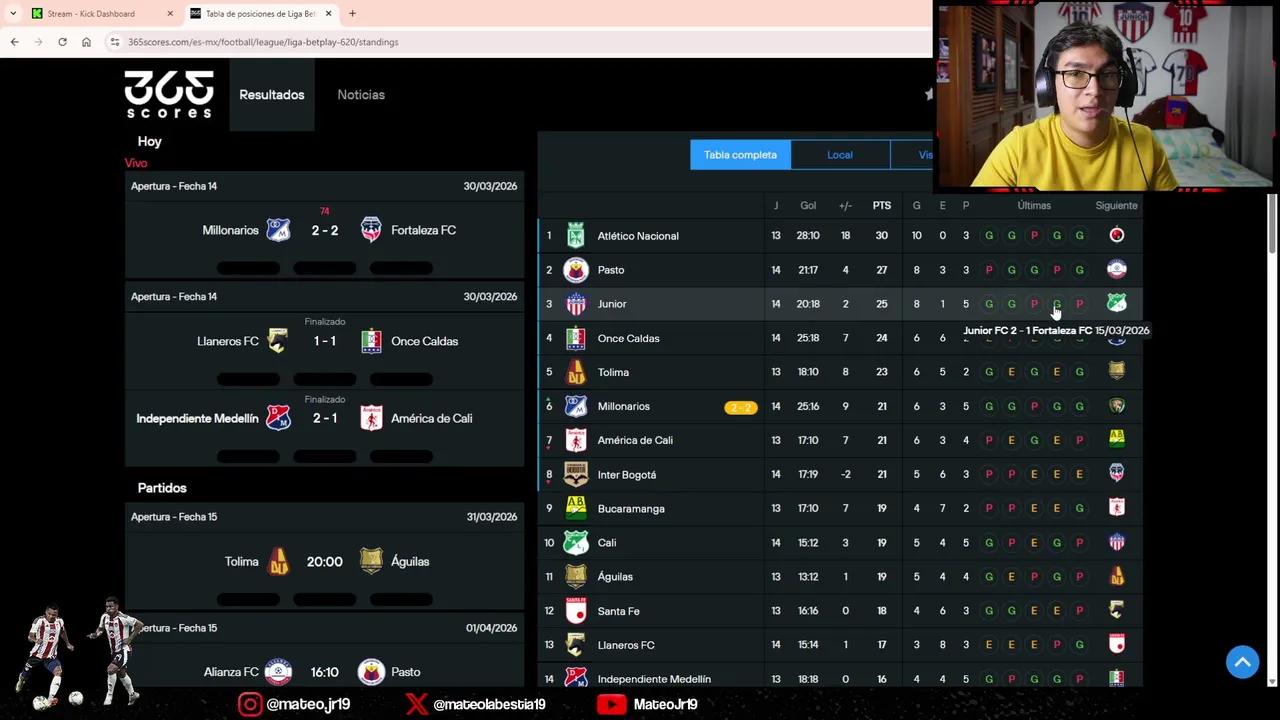Click the Gol column header
1280x720 pixels.
click(x=808, y=206)
